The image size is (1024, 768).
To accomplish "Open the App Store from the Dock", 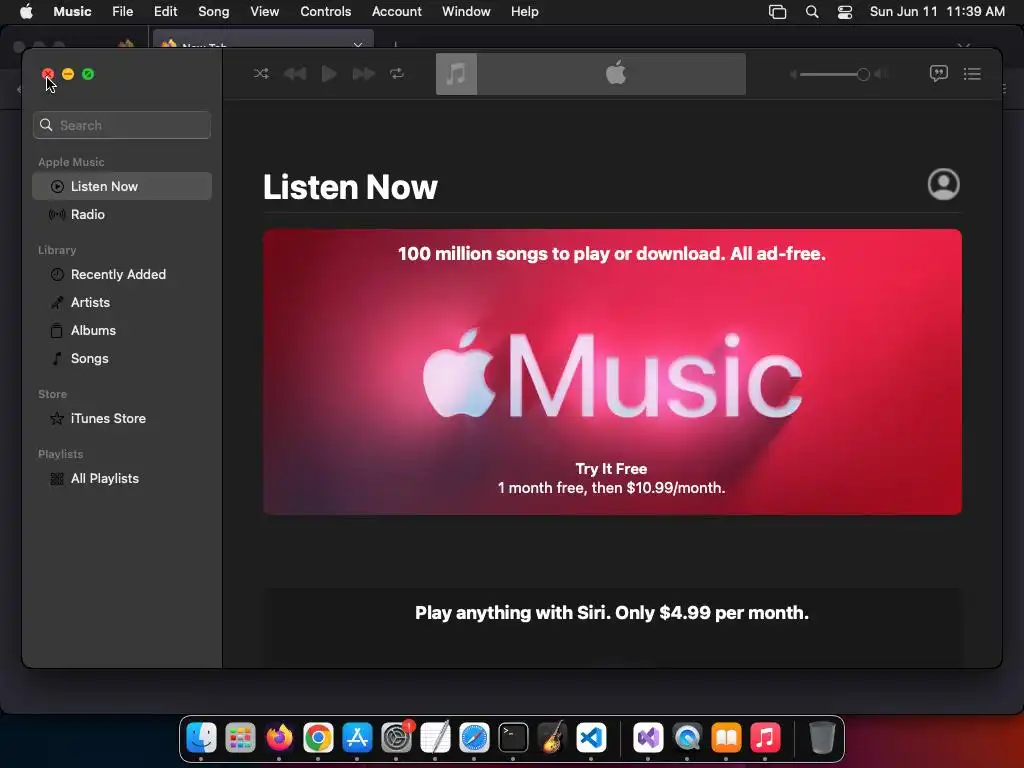I will 357,738.
